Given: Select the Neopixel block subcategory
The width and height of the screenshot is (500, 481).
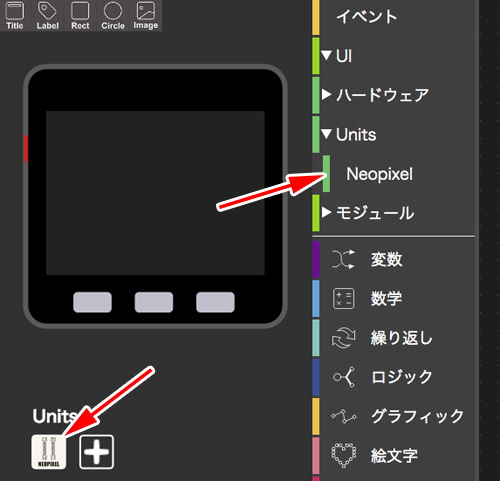Looking at the screenshot, I should pos(379,174).
